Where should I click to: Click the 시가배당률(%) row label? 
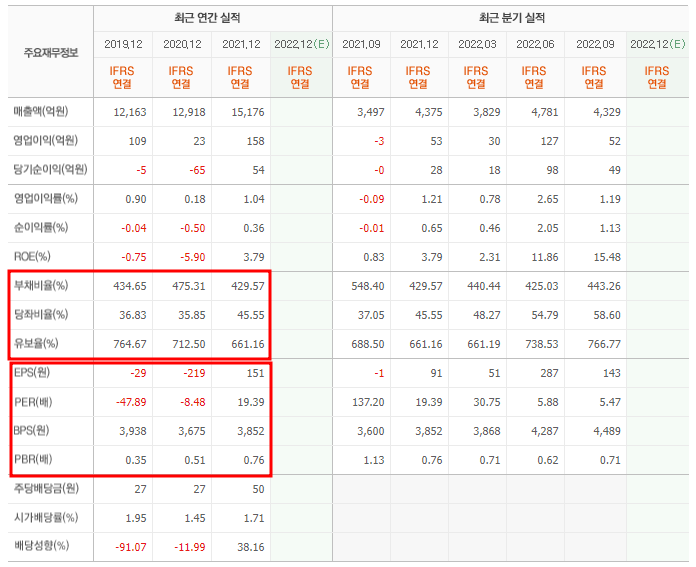pos(46,517)
